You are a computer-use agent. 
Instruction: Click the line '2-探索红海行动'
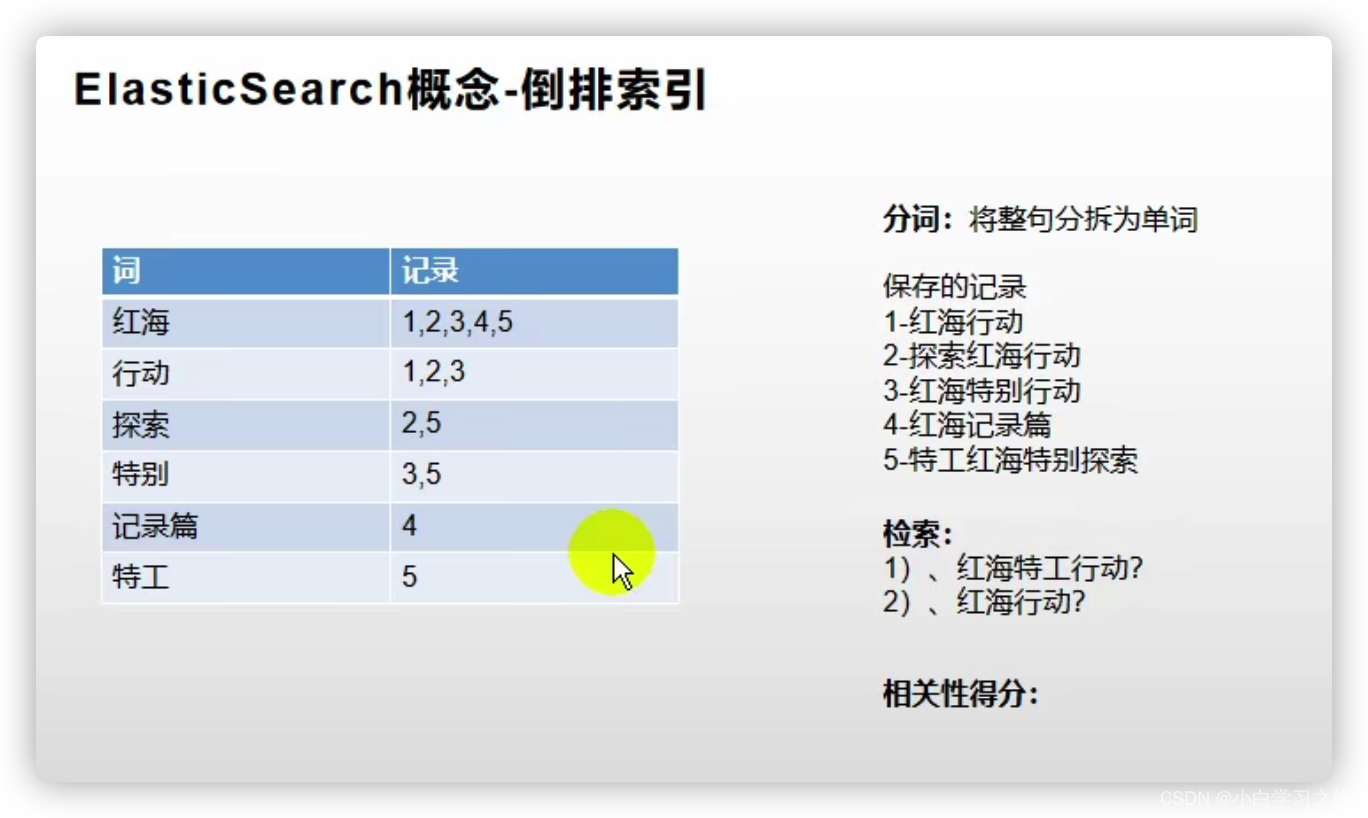coord(982,356)
